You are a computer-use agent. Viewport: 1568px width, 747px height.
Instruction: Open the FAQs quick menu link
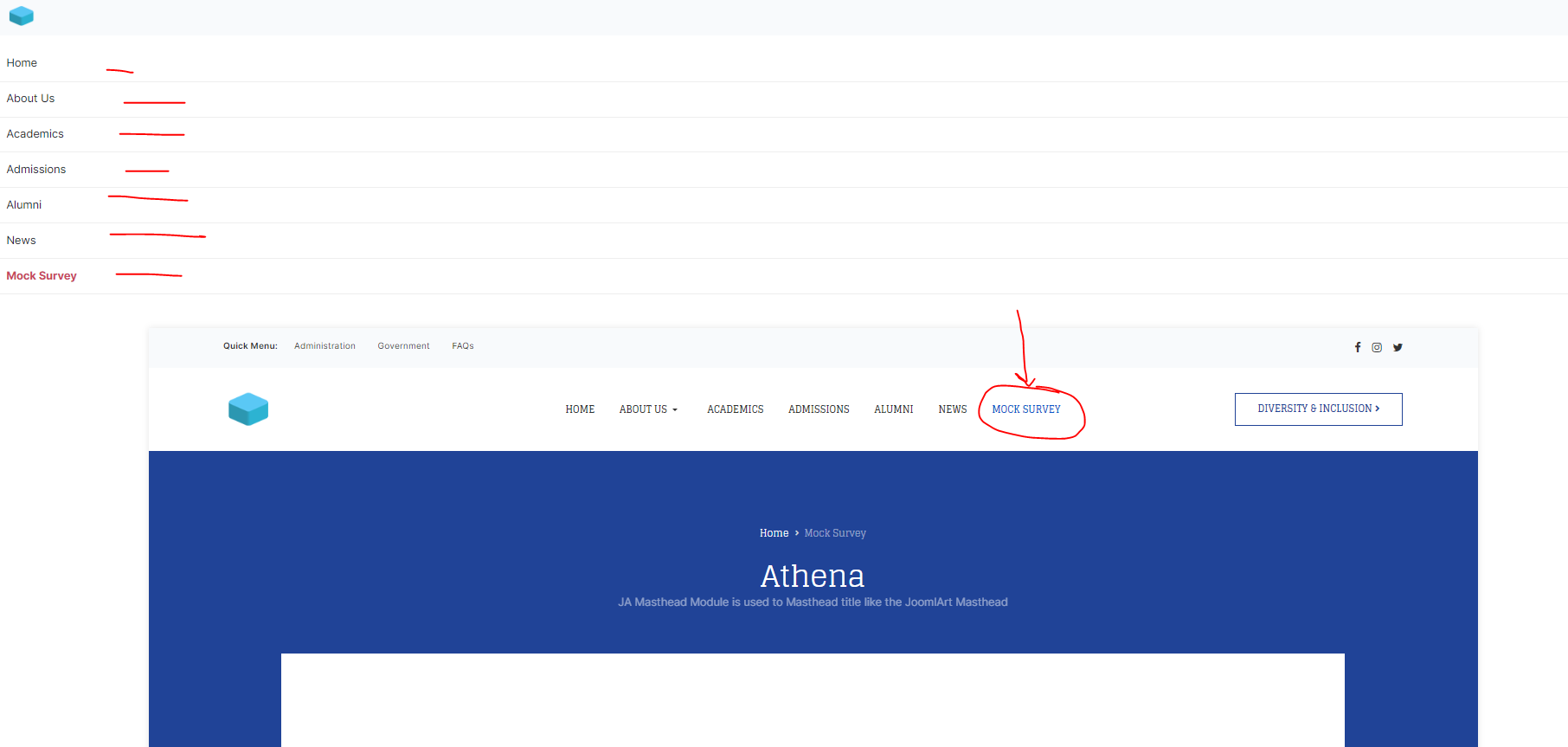pos(463,346)
